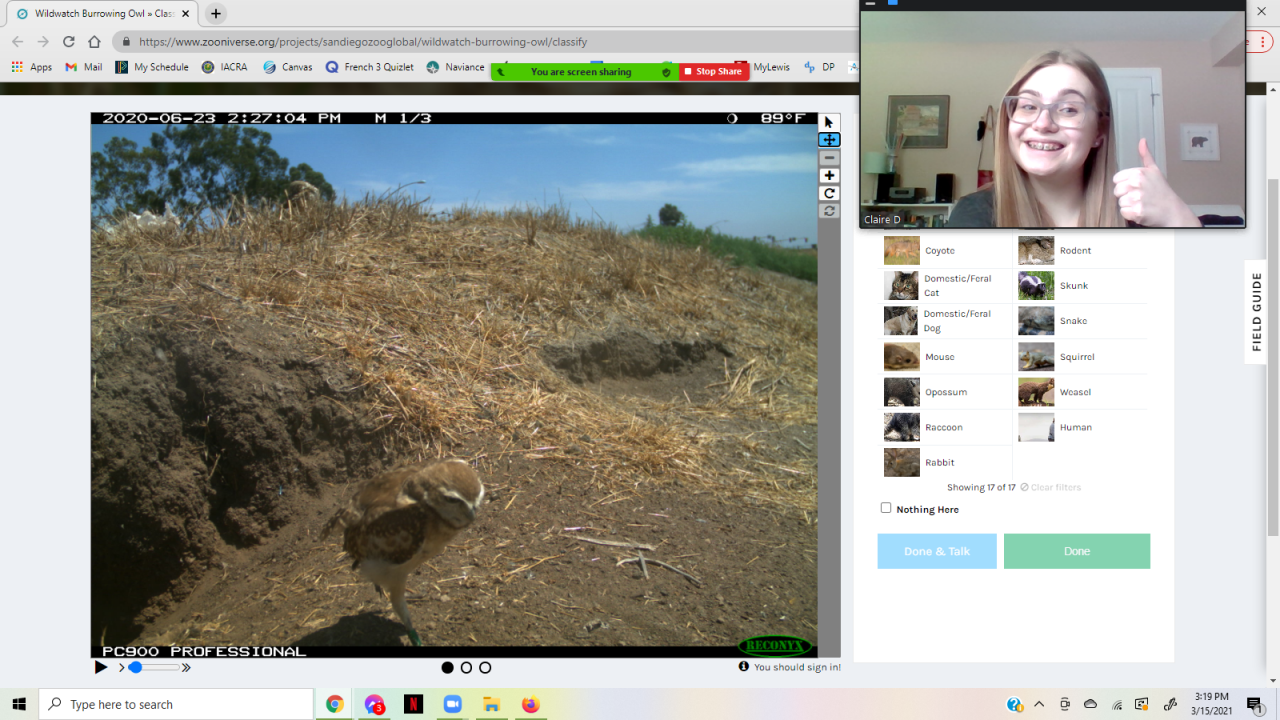Open the taskbar clock and date

coord(1212,704)
